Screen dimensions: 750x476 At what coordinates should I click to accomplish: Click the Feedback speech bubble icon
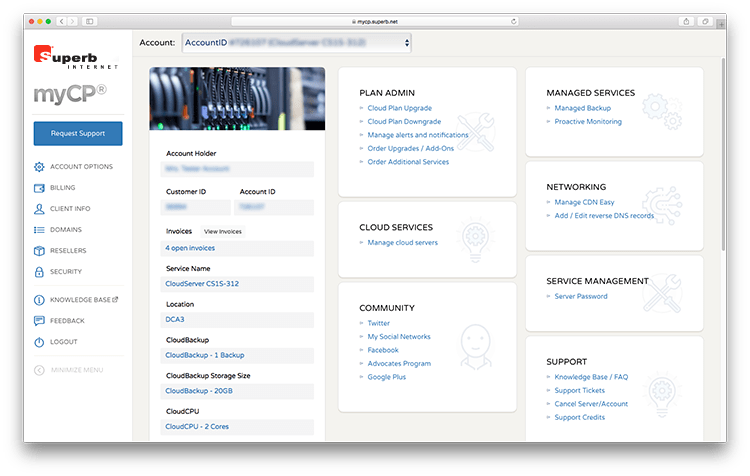click(39, 321)
